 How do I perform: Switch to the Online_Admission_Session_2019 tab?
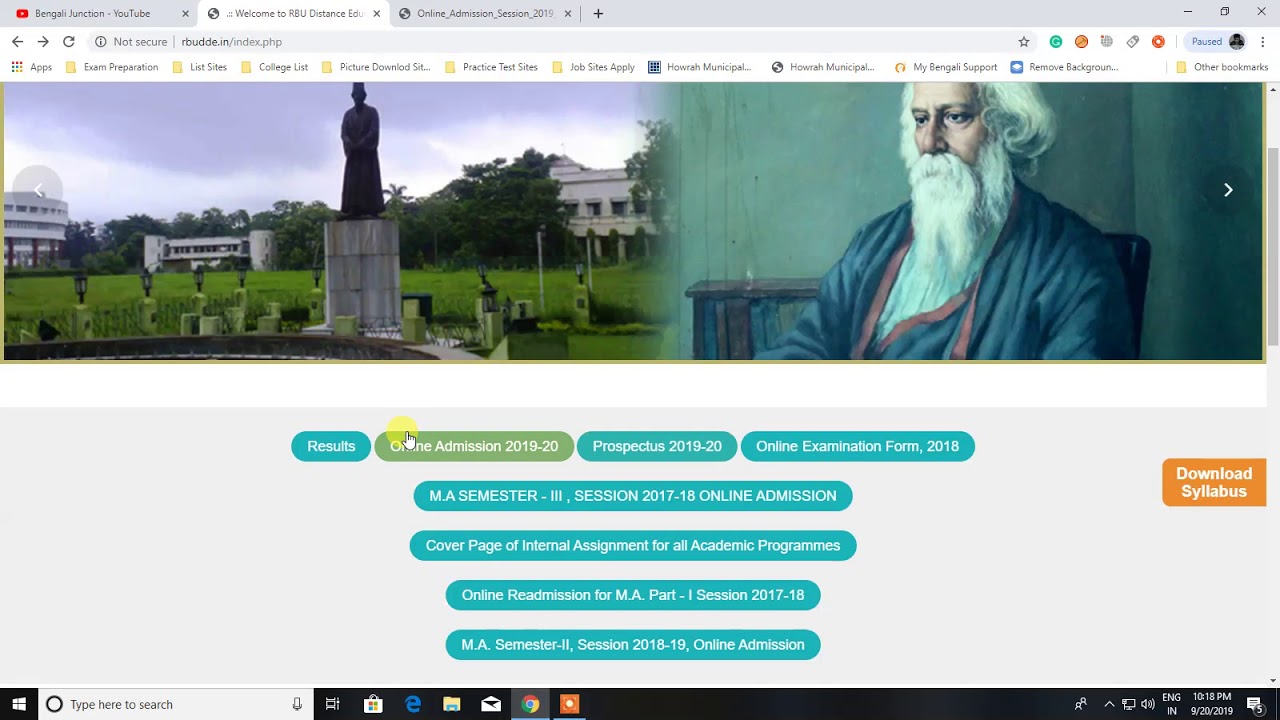485,14
